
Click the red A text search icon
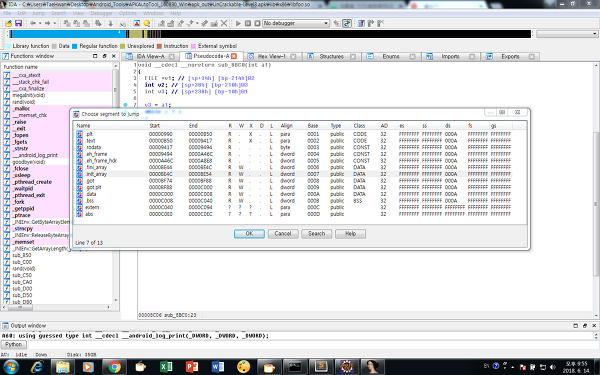point(137,23)
